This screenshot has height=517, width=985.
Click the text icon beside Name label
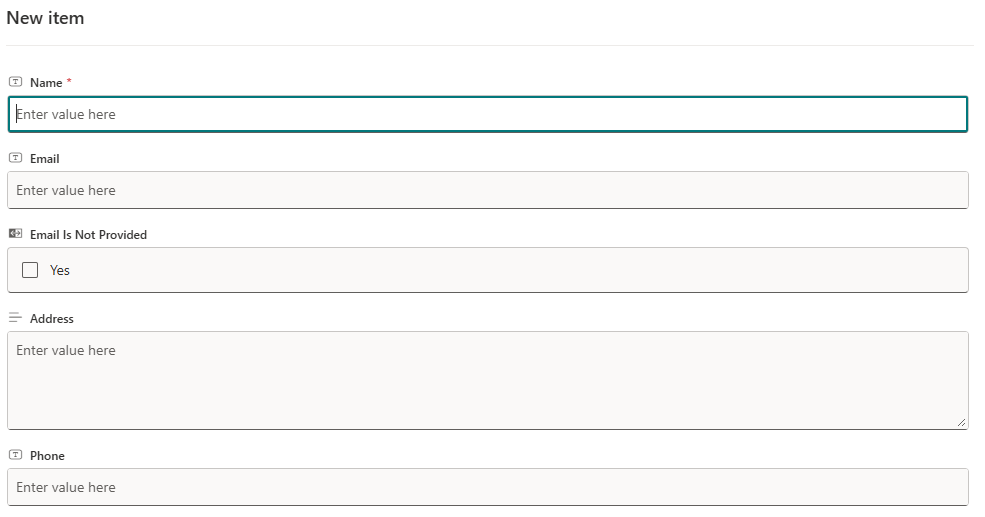[x=15, y=82]
